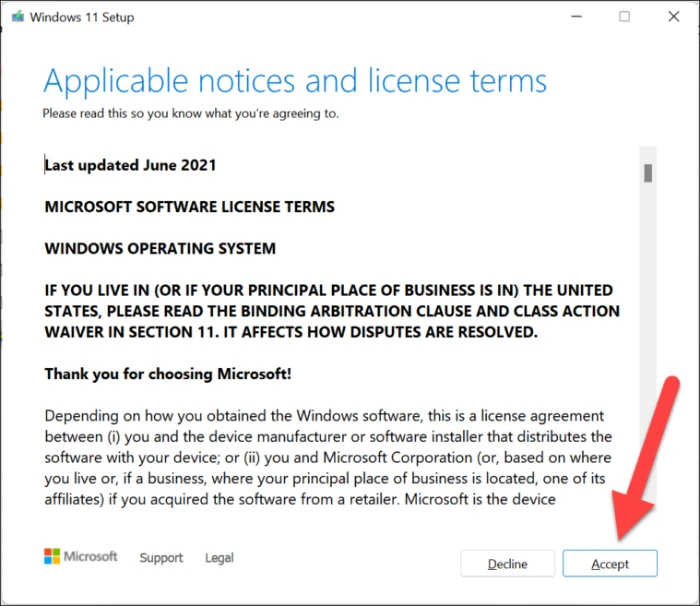Accept the license terms
Screen dimensions: 700x606
coord(610,564)
